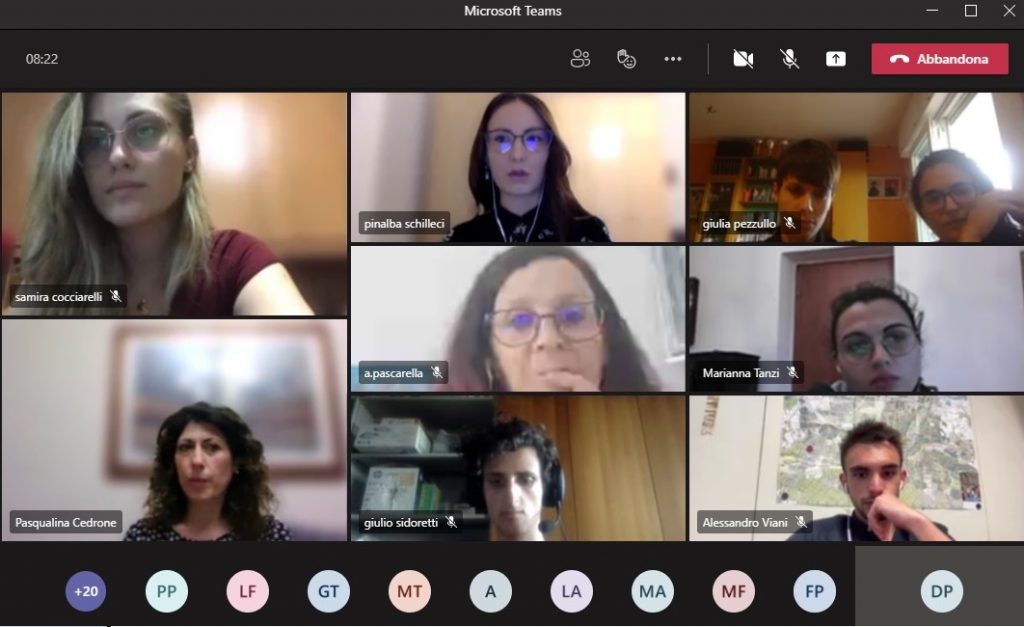Image resolution: width=1024 pixels, height=627 pixels.
Task: Leave the meeting with Abbandona
Action: (940, 59)
